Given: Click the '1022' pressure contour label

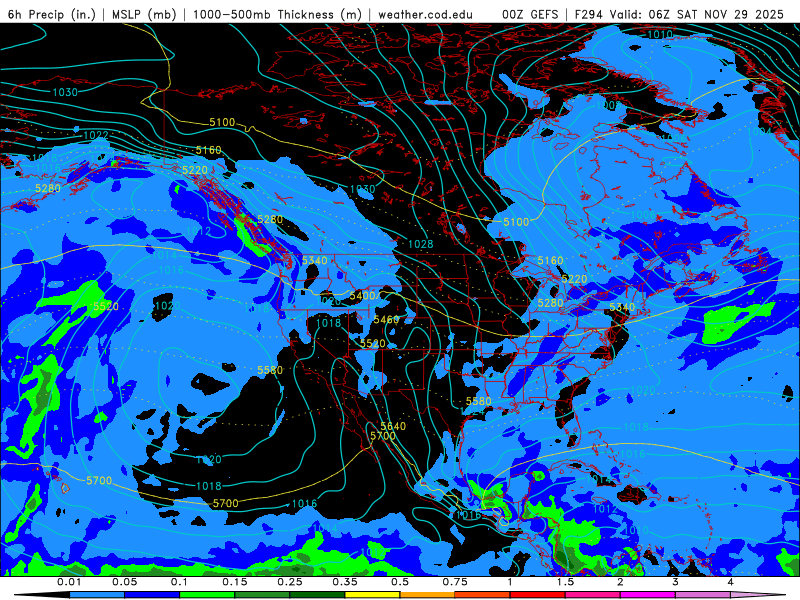Looking at the screenshot, I should tap(95, 135).
